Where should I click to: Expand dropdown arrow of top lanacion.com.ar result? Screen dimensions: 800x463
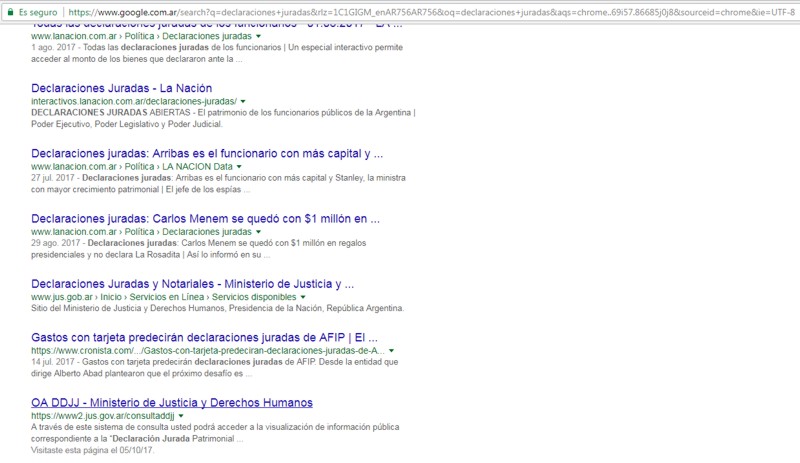pyautogui.click(x=258, y=36)
